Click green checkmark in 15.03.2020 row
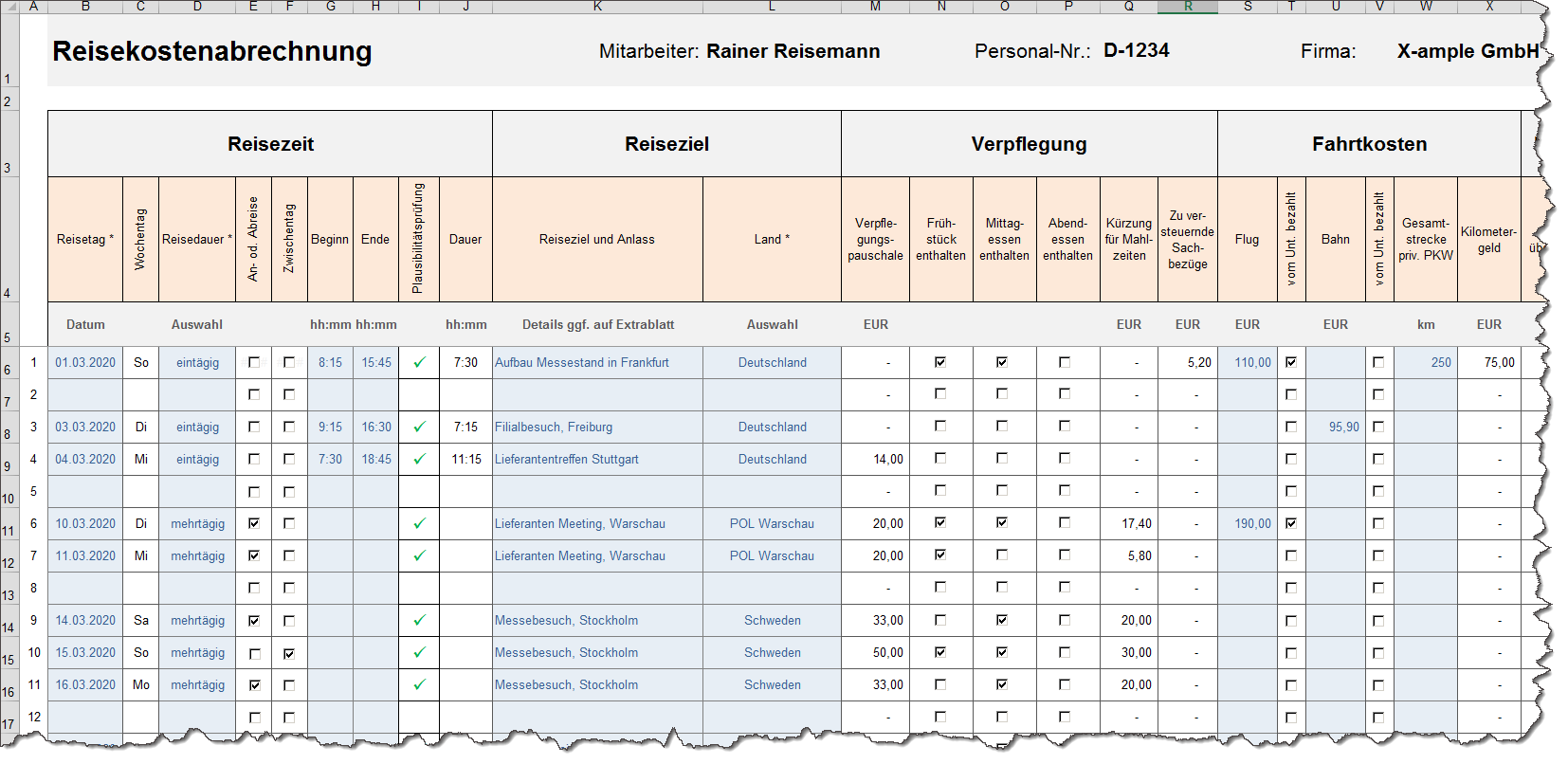The image size is (1568, 764). click(x=419, y=652)
